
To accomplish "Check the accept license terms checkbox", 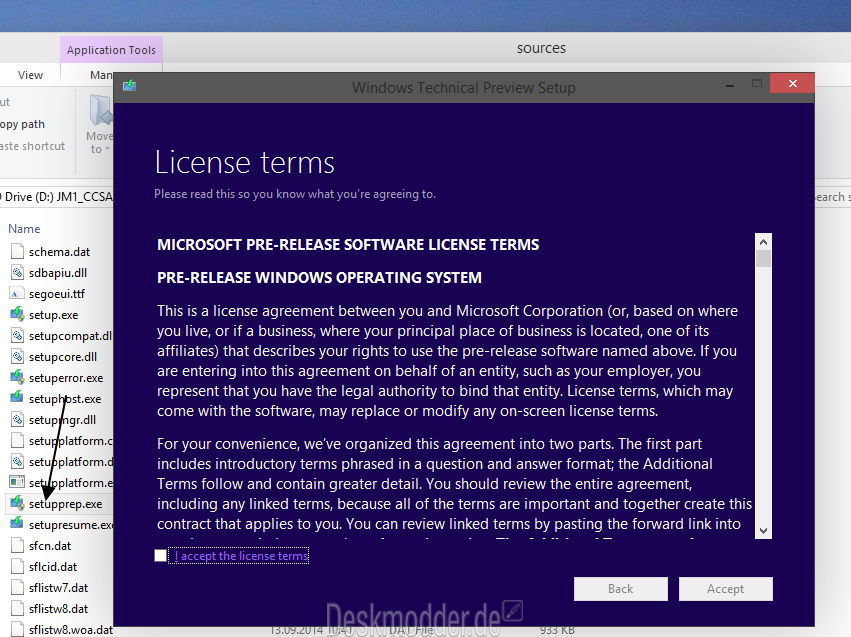I will (x=160, y=556).
